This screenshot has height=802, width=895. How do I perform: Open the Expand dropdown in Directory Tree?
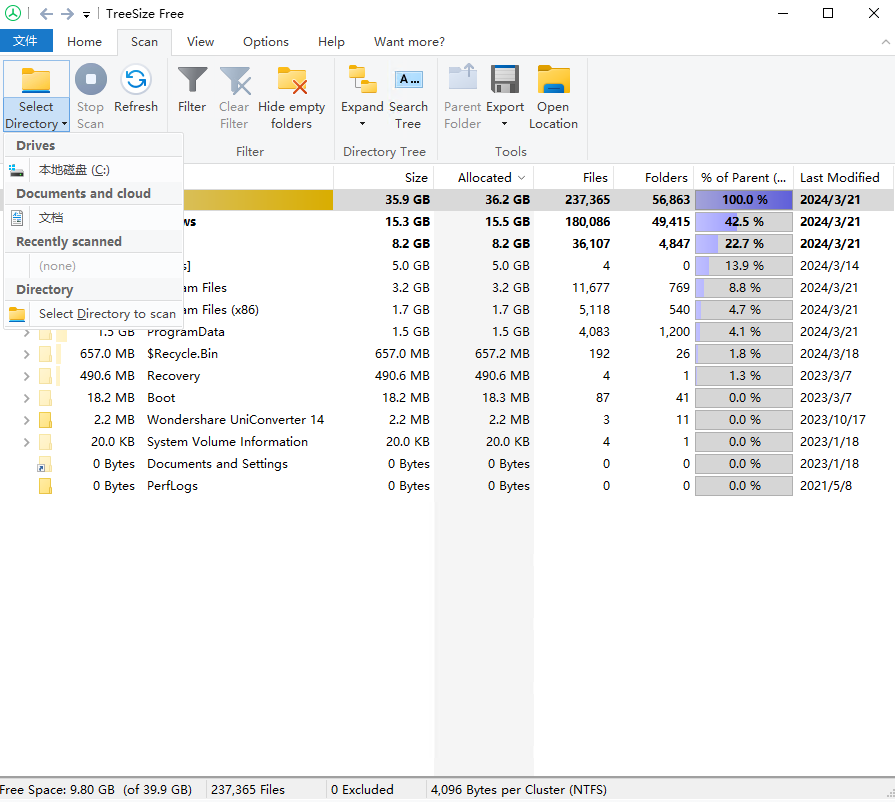click(x=362, y=123)
